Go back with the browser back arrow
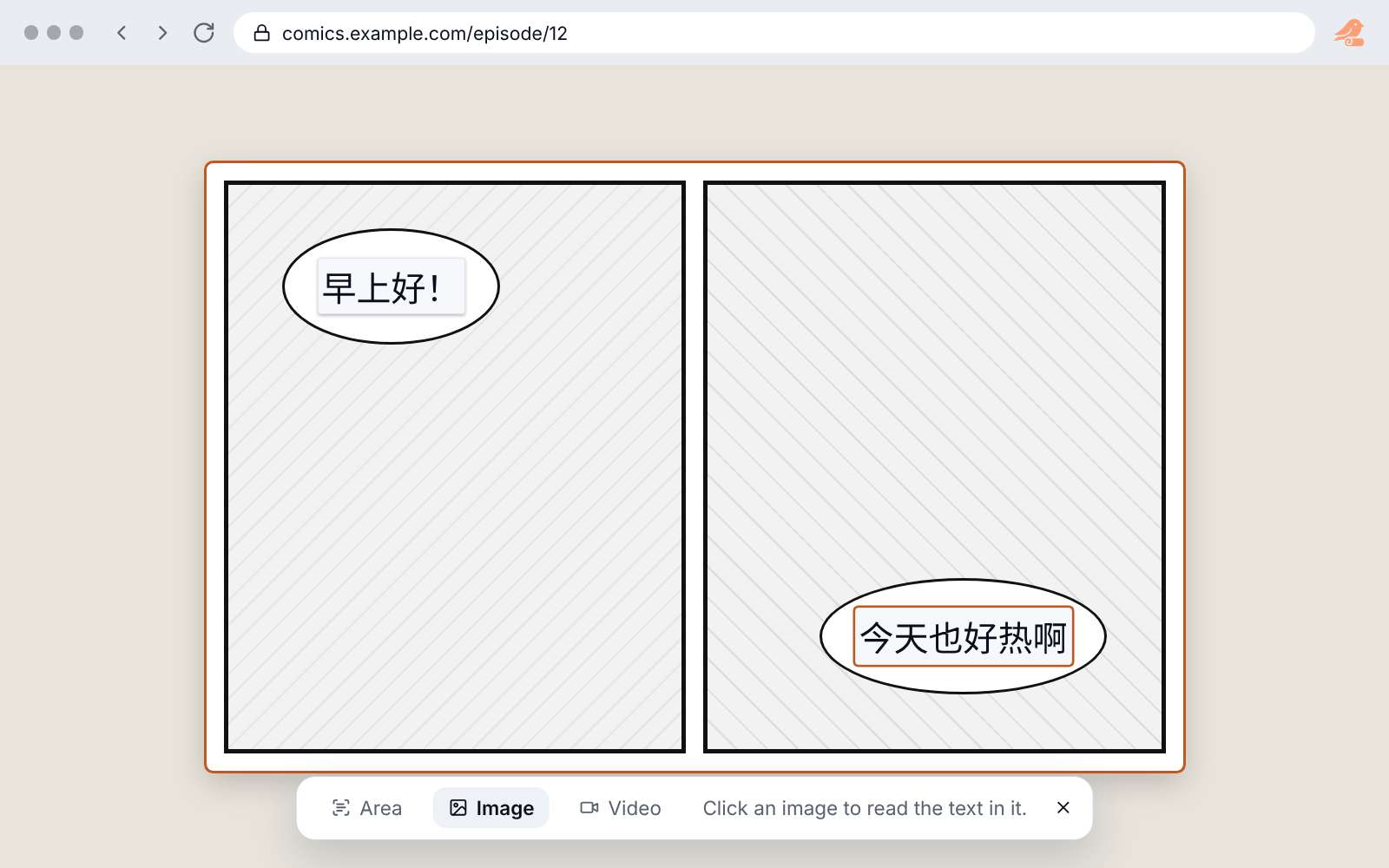Screen dimensions: 1389x868 click(x=122, y=33)
